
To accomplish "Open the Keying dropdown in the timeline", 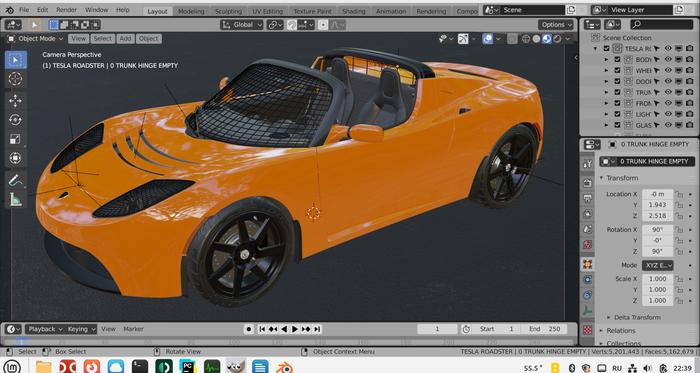I will pos(81,329).
